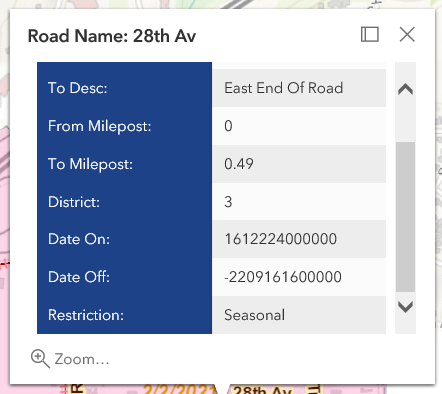Image resolution: width=442 pixels, height=394 pixels.
Task: Click the 'Restriction:' label
Action: pyautogui.click(x=86, y=315)
